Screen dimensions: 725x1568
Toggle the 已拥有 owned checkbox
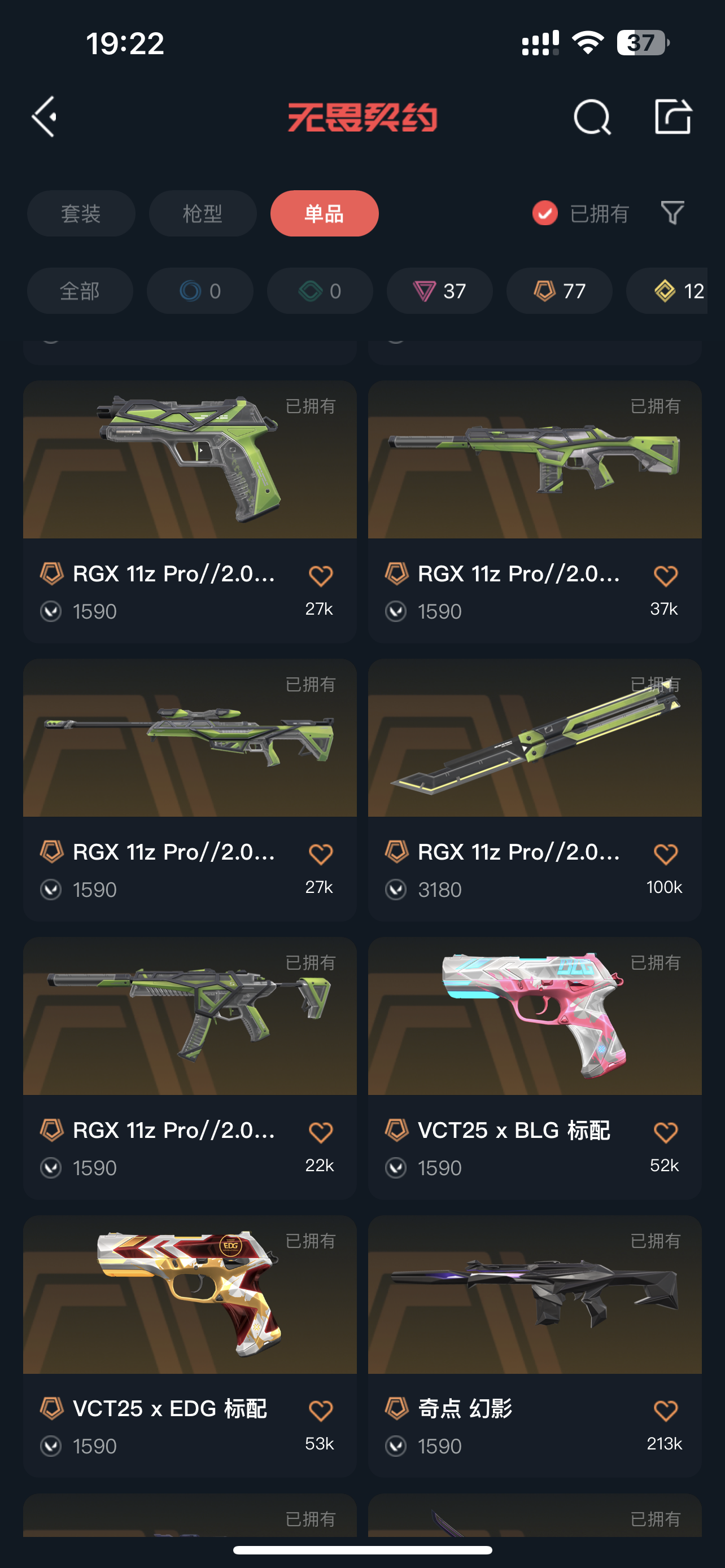click(x=545, y=213)
